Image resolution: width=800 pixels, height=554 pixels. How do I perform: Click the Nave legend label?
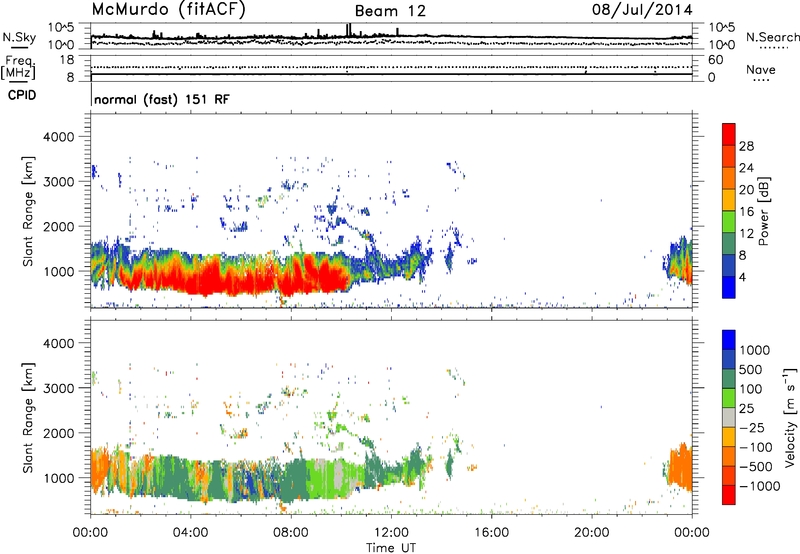[x=761, y=70]
